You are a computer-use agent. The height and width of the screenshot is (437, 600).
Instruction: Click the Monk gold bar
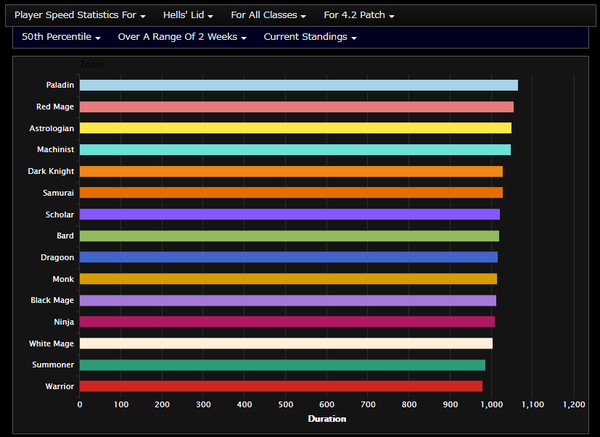[288, 279]
